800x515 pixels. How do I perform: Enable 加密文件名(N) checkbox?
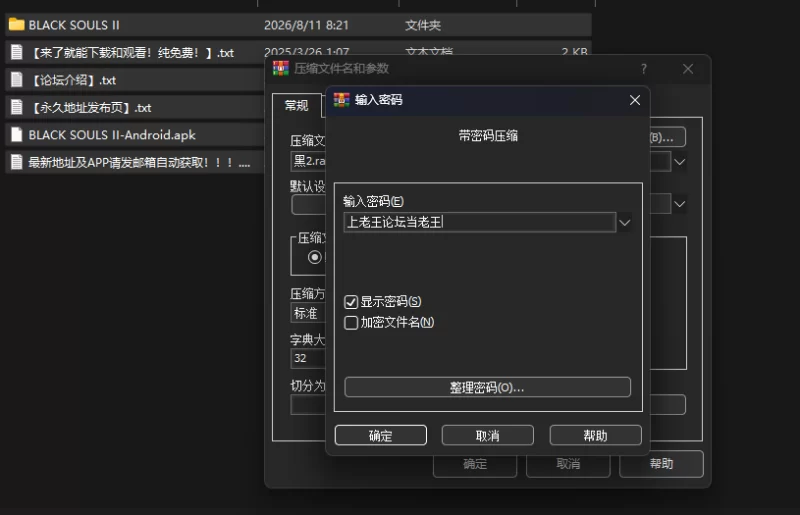coord(351,323)
